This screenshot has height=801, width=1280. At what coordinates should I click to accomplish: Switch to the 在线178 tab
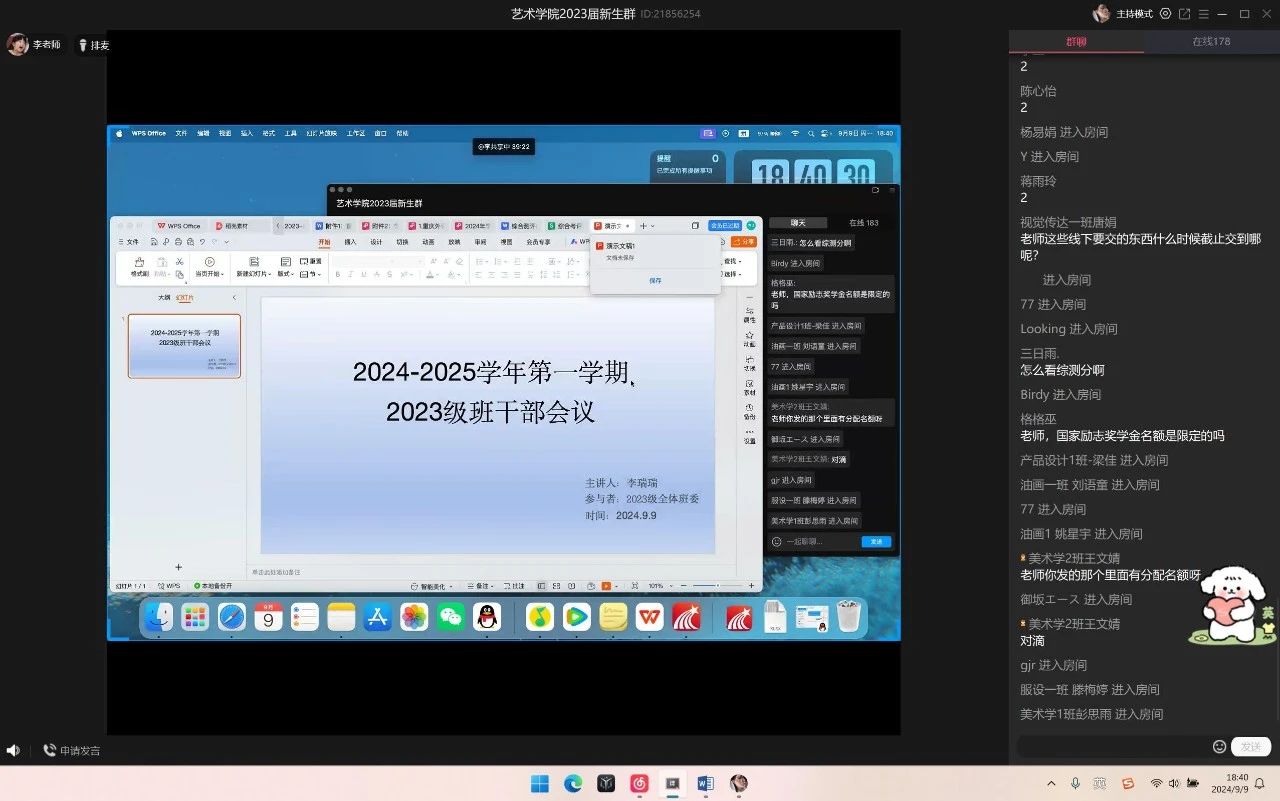coord(1211,42)
